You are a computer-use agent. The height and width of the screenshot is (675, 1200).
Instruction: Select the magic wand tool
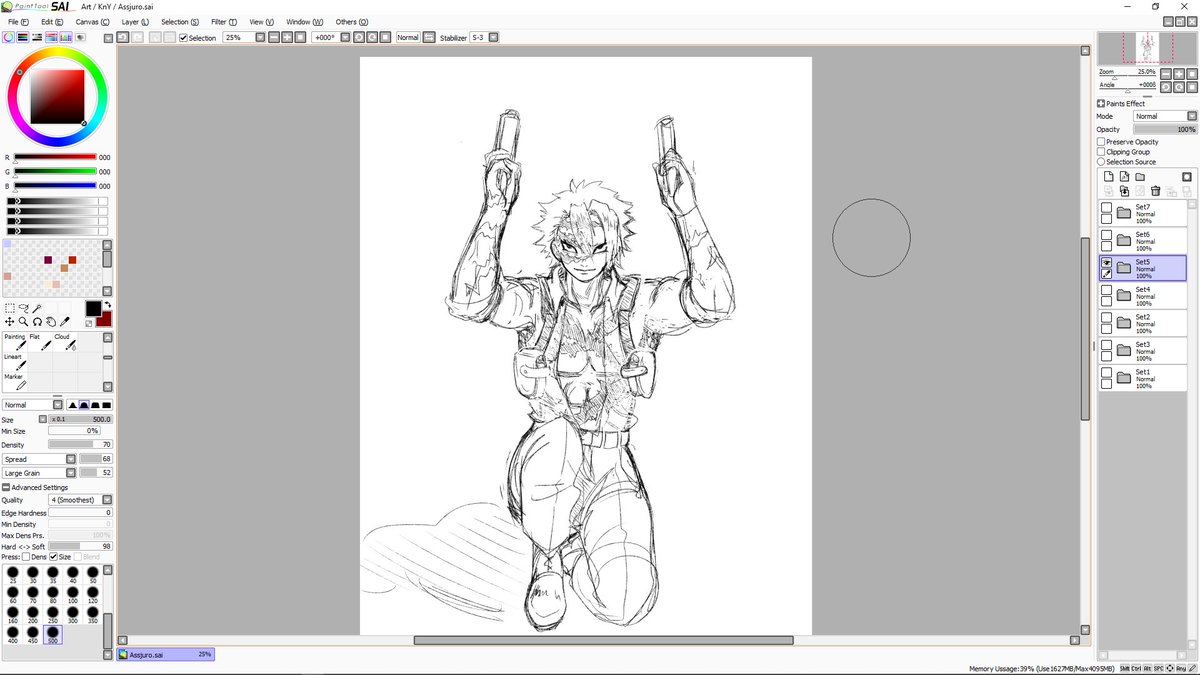click(38, 308)
